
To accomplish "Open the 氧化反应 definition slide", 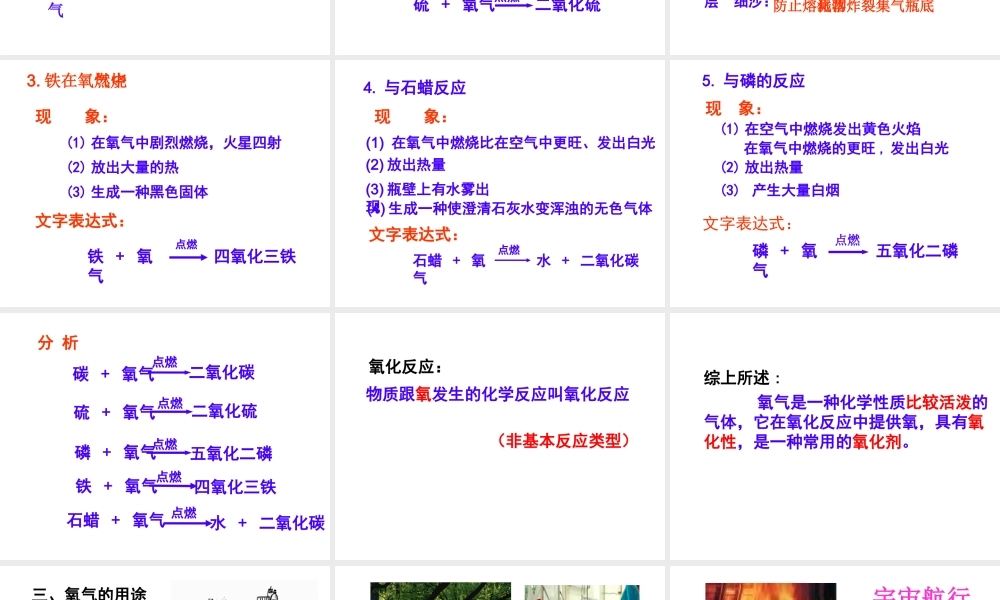I will point(499,436).
